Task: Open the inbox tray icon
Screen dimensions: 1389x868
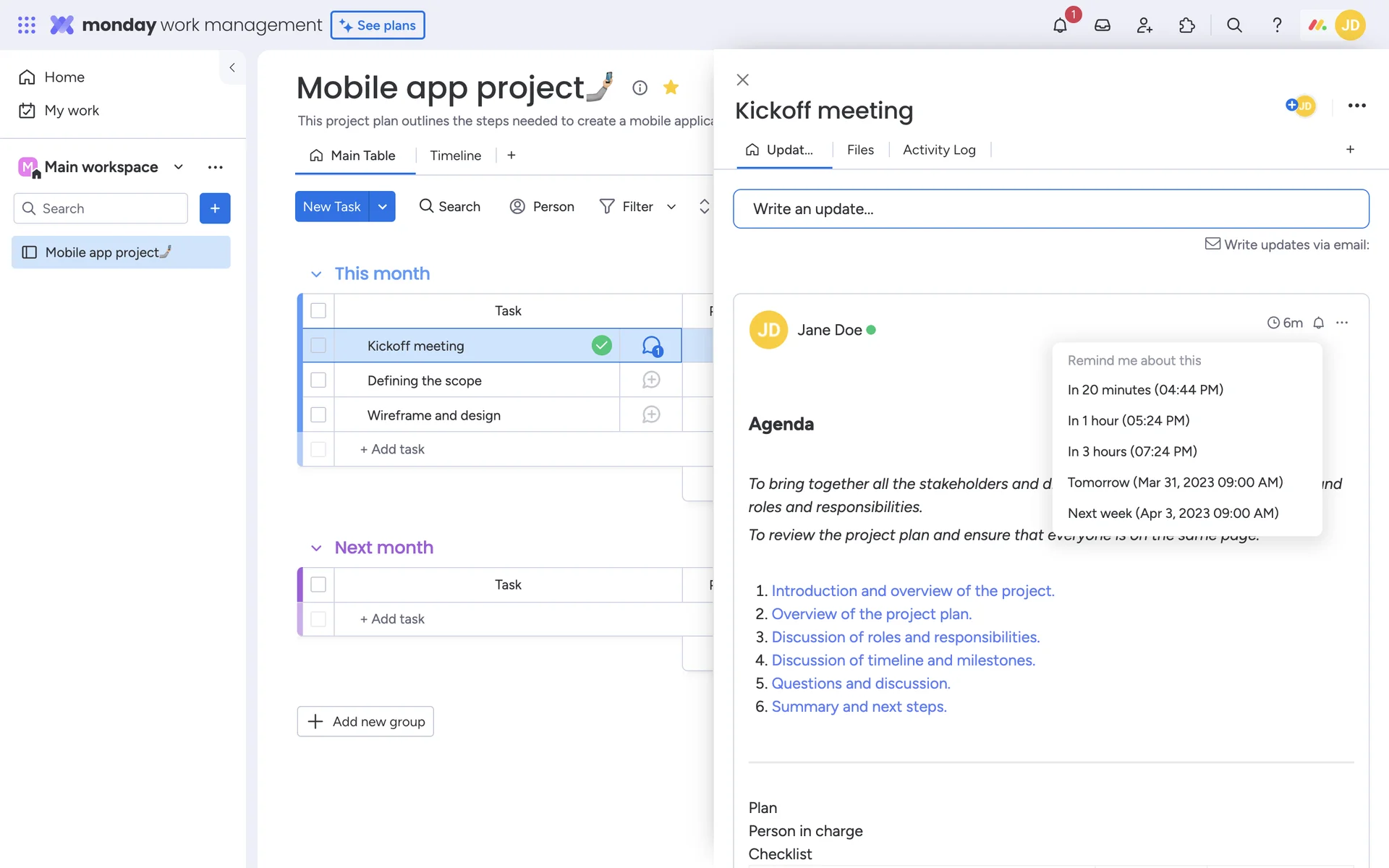Action: [1102, 25]
